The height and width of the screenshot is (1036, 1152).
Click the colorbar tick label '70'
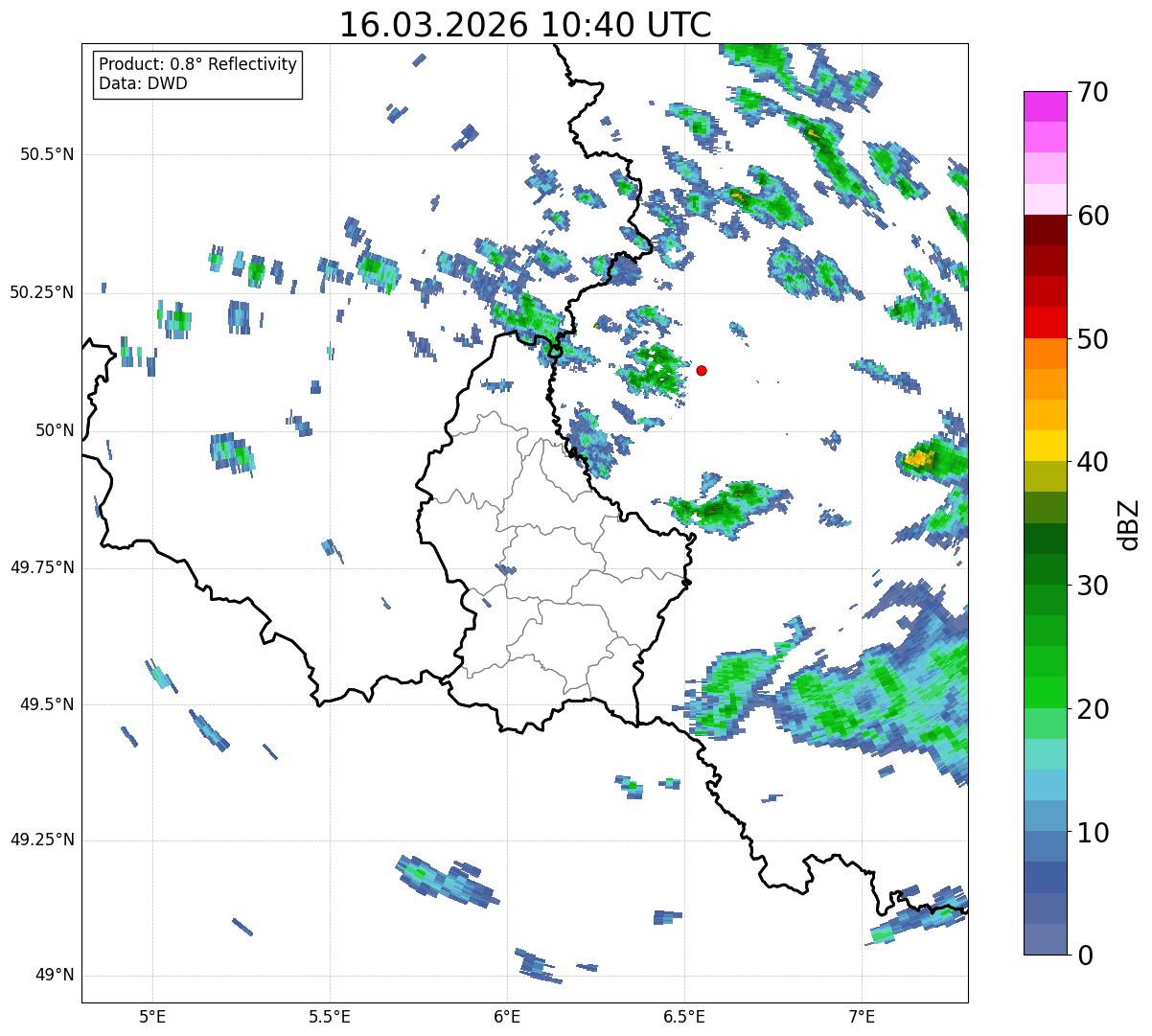click(x=1092, y=92)
